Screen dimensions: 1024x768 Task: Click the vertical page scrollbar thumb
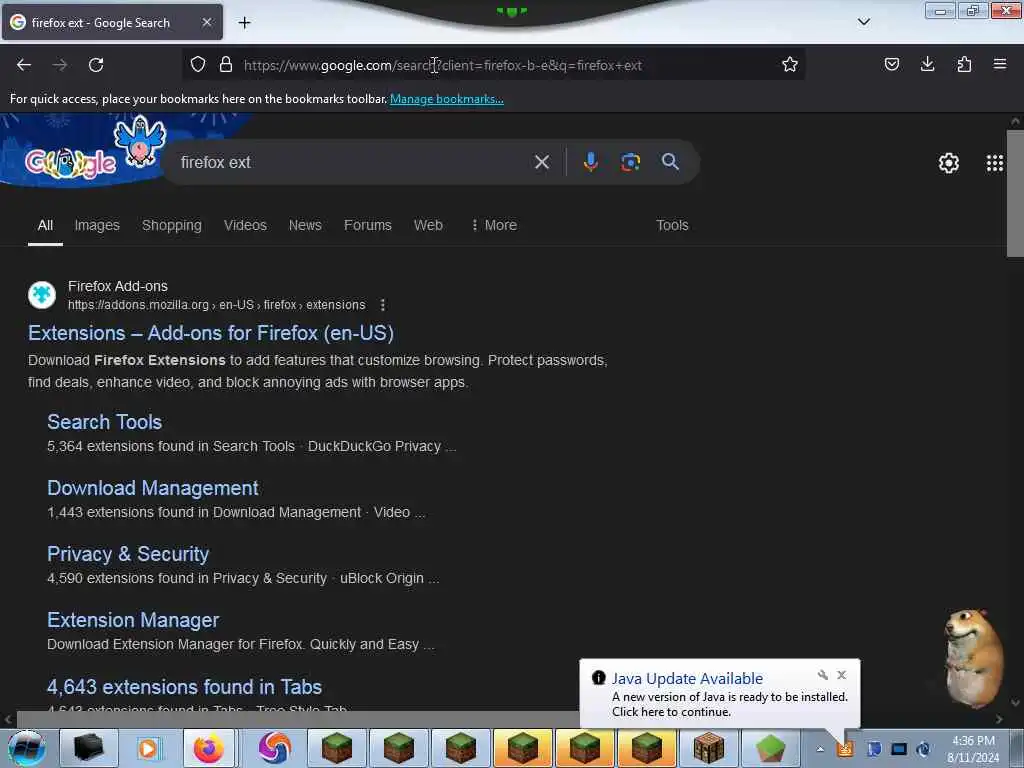[1015, 194]
